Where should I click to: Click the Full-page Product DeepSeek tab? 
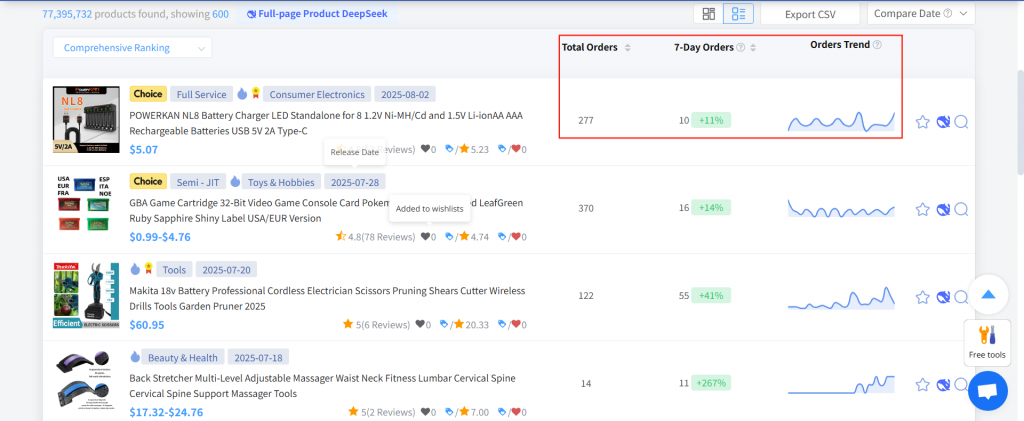pyautogui.click(x=315, y=15)
